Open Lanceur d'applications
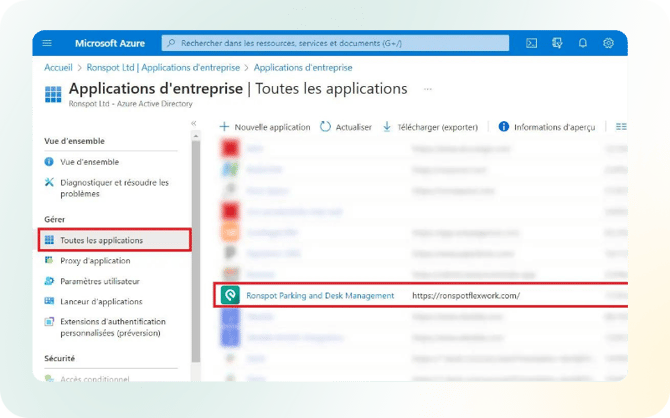 coord(101,302)
